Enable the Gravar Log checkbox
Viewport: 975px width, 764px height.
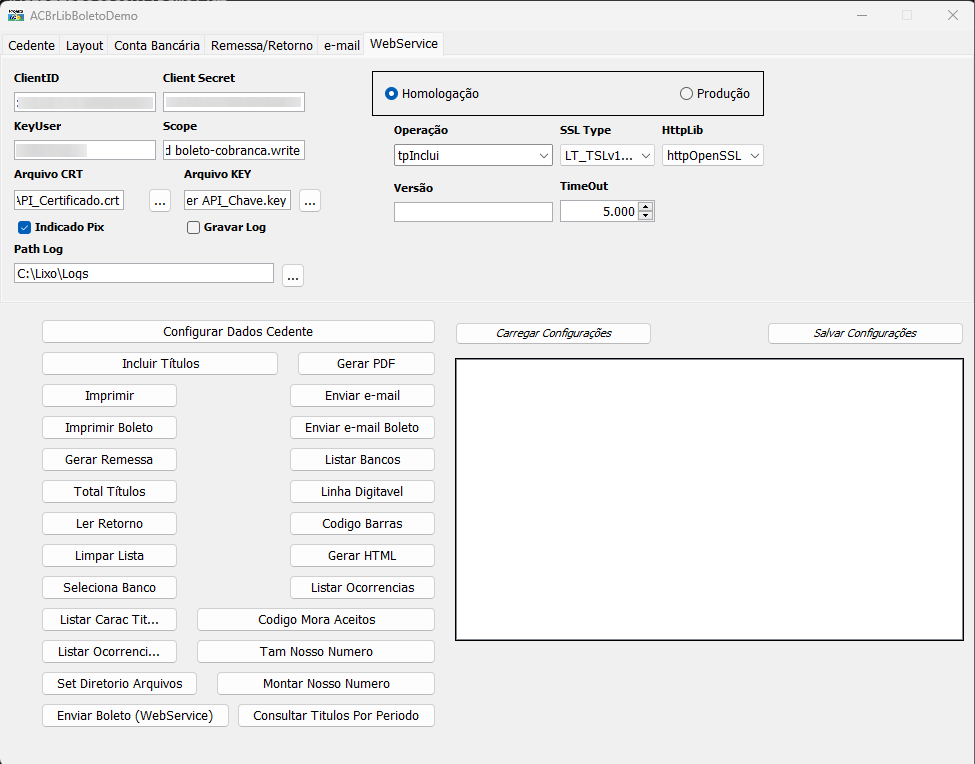[193, 228]
